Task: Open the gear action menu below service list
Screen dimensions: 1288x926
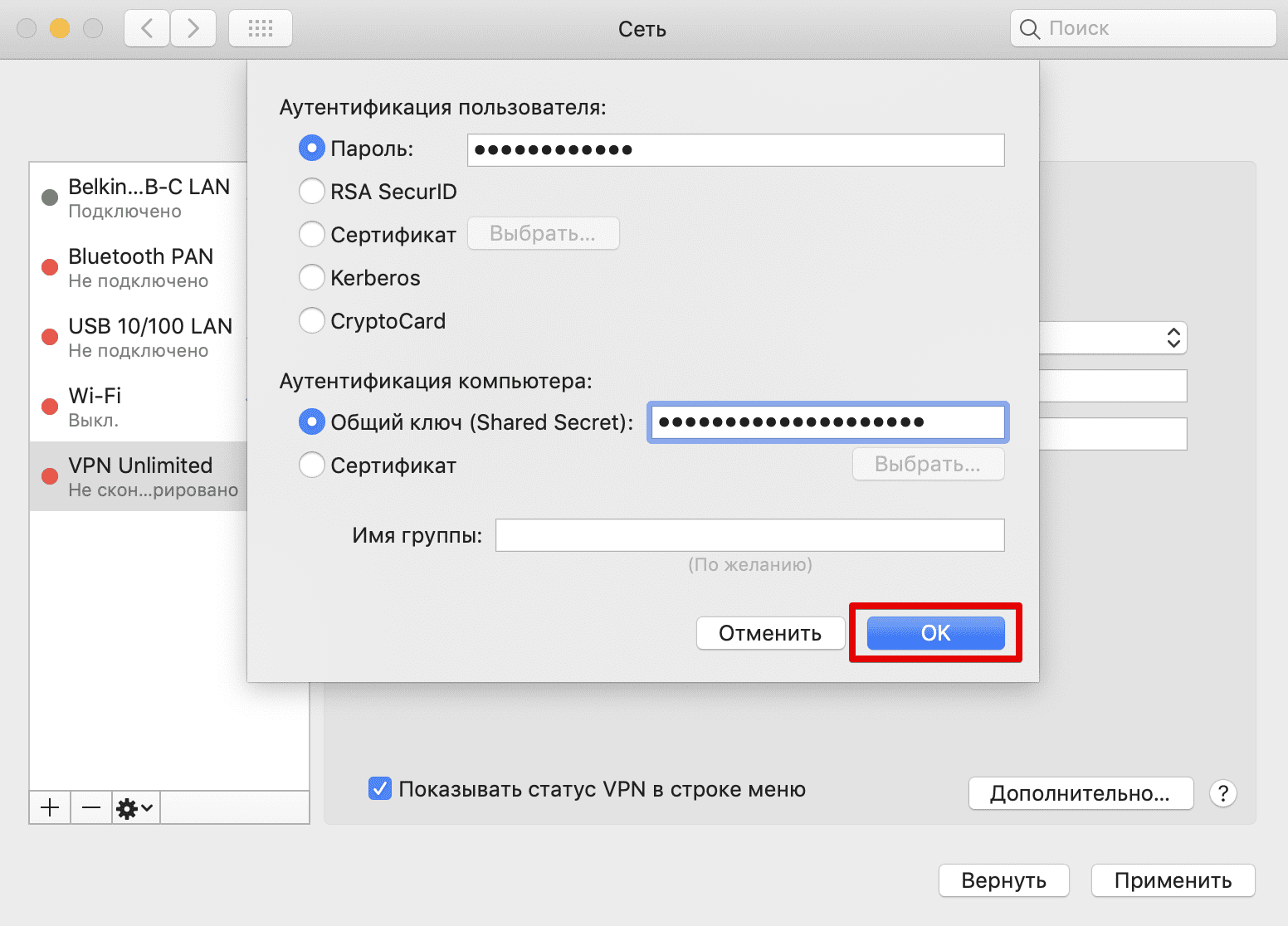Action: point(133,807)
